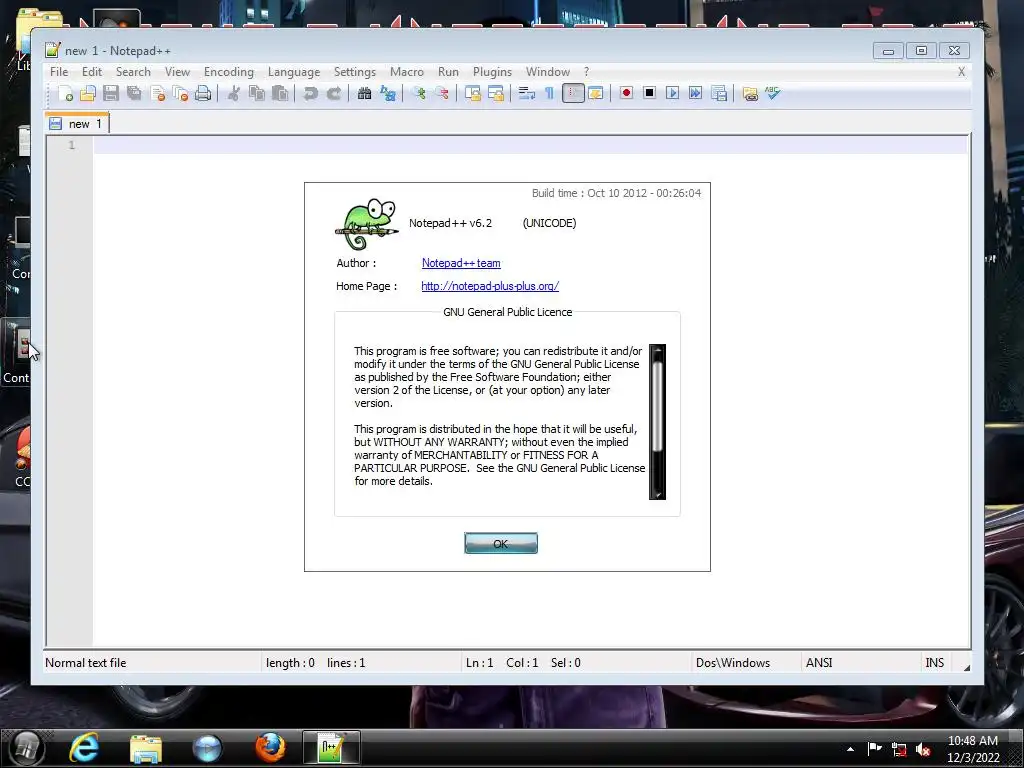Click the Open file toolbar icon
1024x768 pixels.
pyautogui.click(x=88, y=93)
